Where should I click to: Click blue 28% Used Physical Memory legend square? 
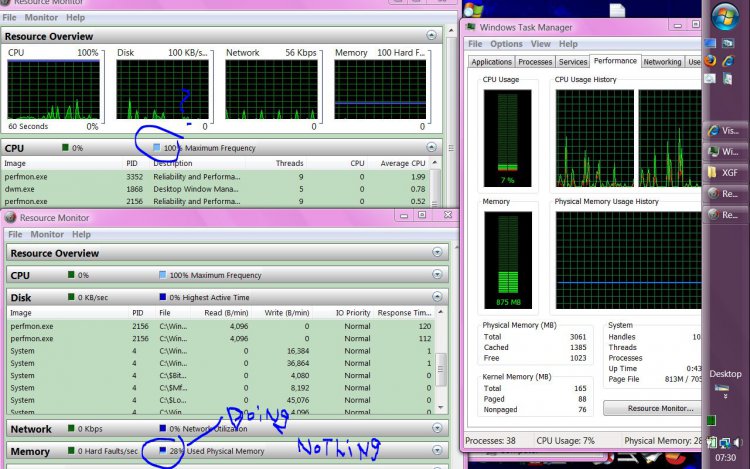coord(163,450)
